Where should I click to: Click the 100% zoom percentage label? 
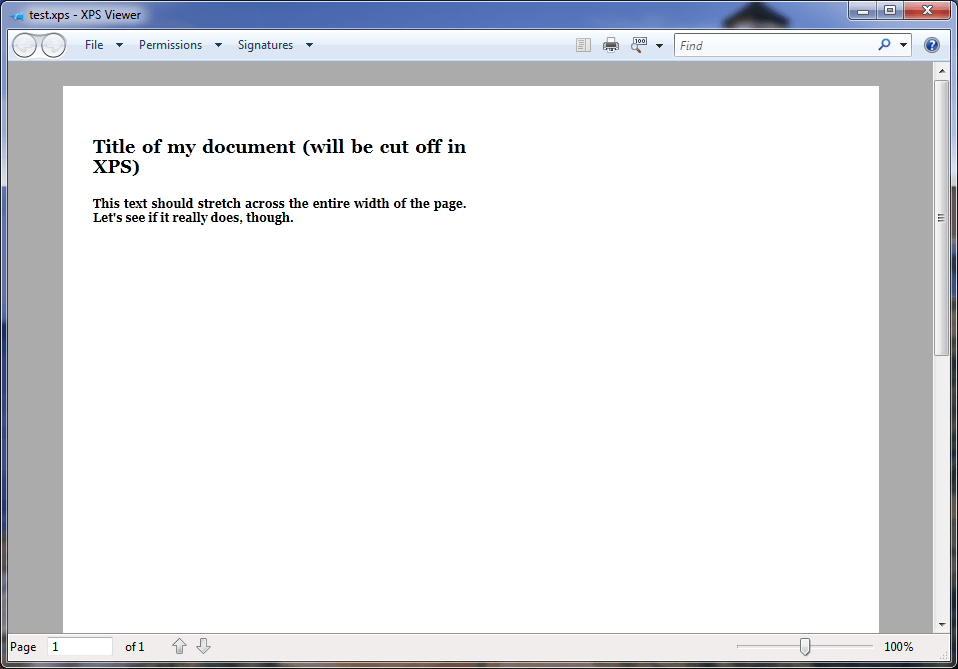898,646
